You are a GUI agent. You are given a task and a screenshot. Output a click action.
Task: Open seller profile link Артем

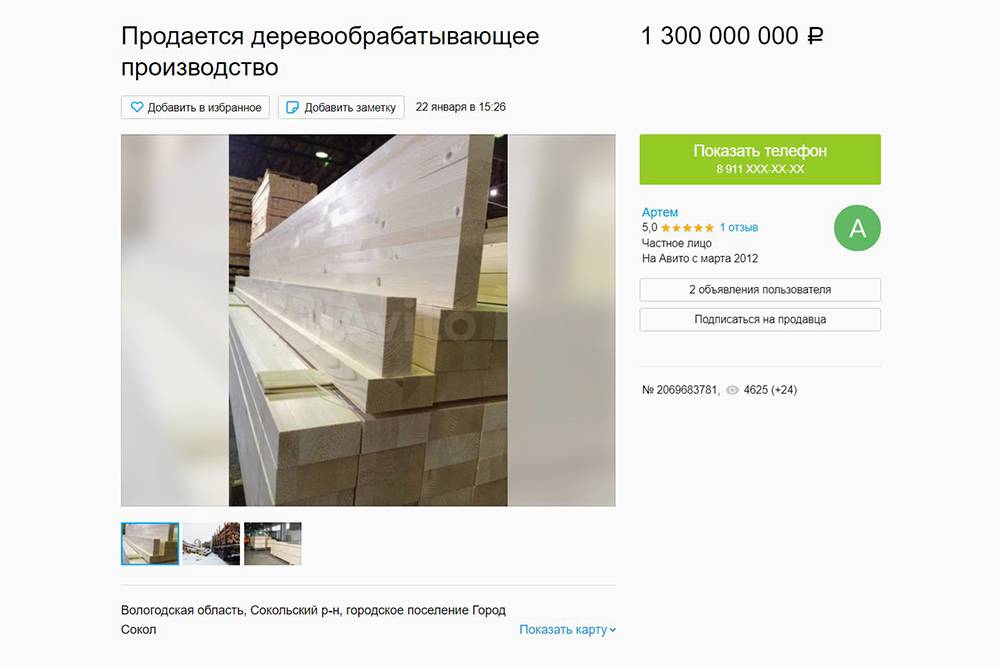(659, 212)
